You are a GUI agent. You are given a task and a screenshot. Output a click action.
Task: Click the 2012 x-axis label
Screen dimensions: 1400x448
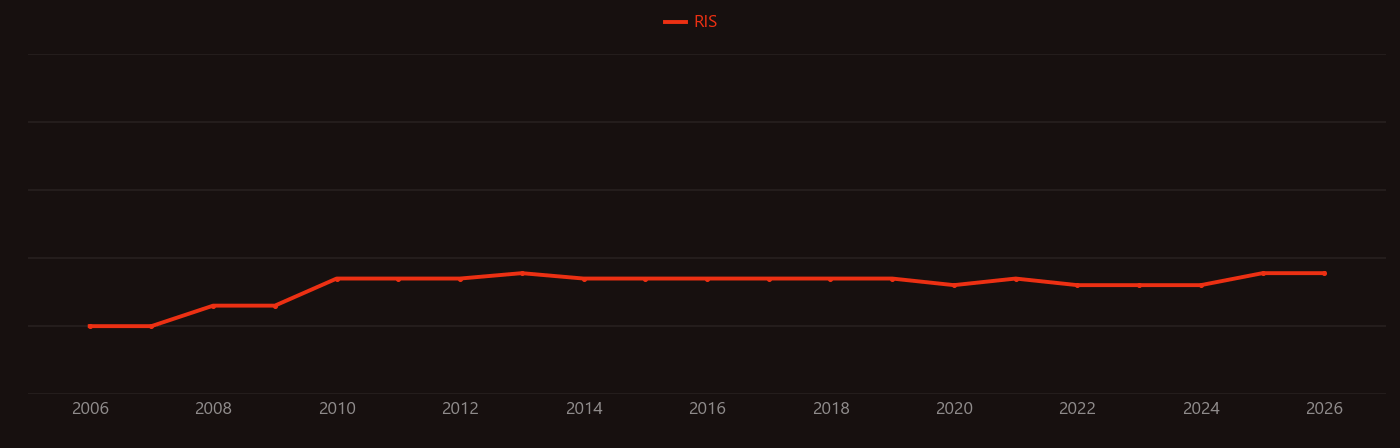pyautogui.click(x=460, y=409)
